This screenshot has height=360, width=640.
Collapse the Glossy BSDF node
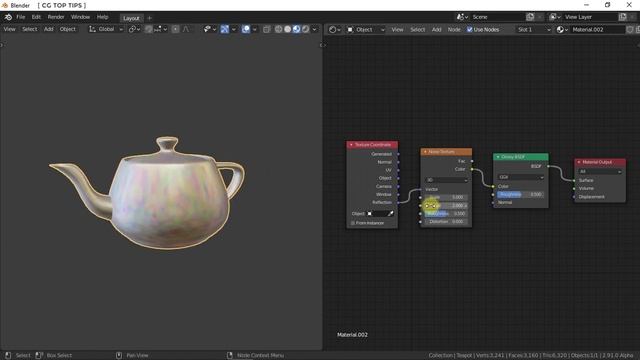click(x=498, y=157)
